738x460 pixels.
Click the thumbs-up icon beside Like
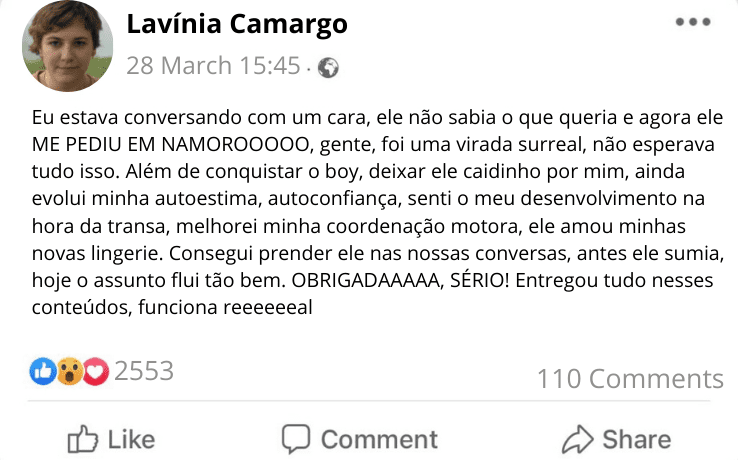(81, 439)
